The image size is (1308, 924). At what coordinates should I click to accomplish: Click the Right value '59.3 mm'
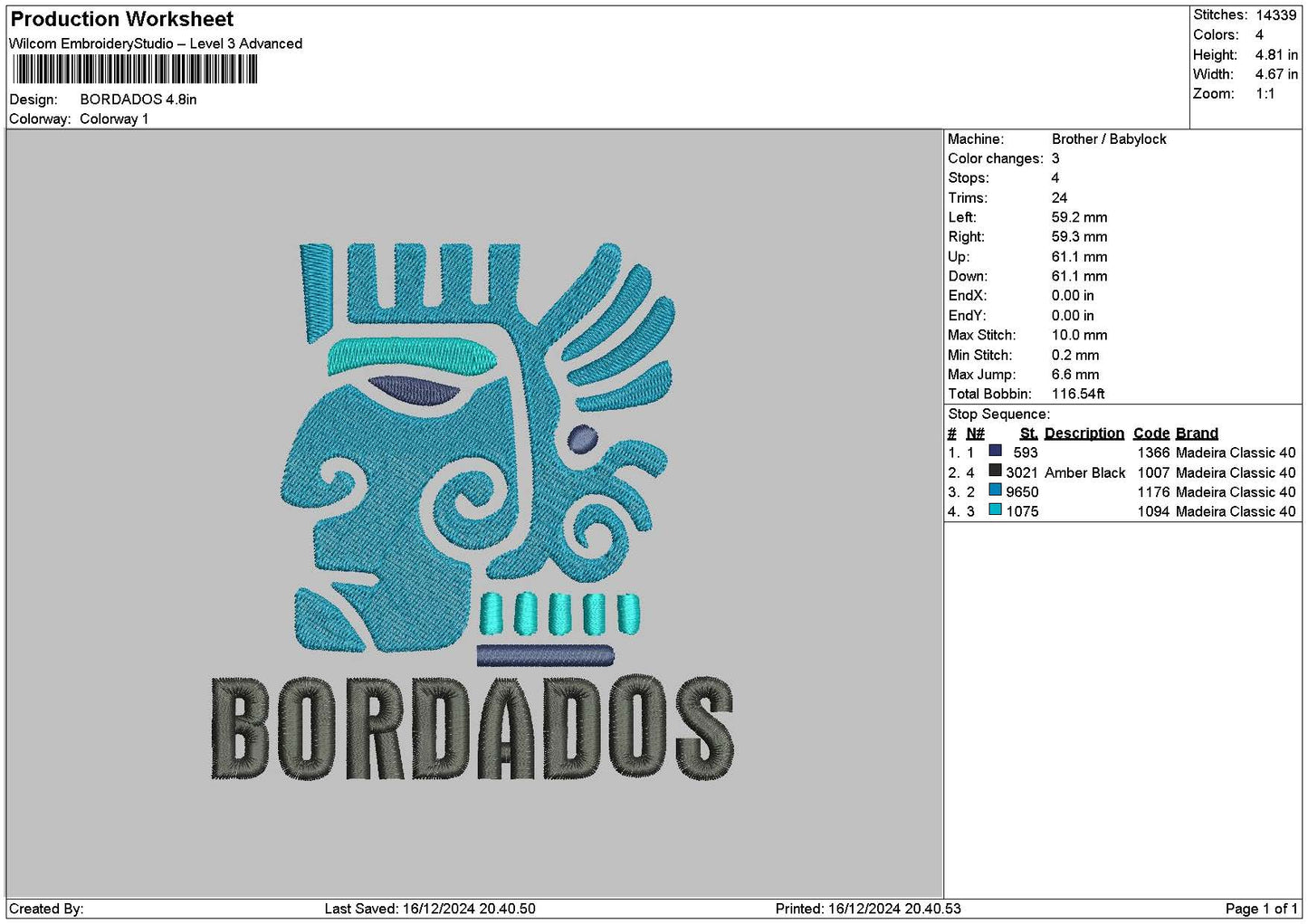pos(1079,237)
